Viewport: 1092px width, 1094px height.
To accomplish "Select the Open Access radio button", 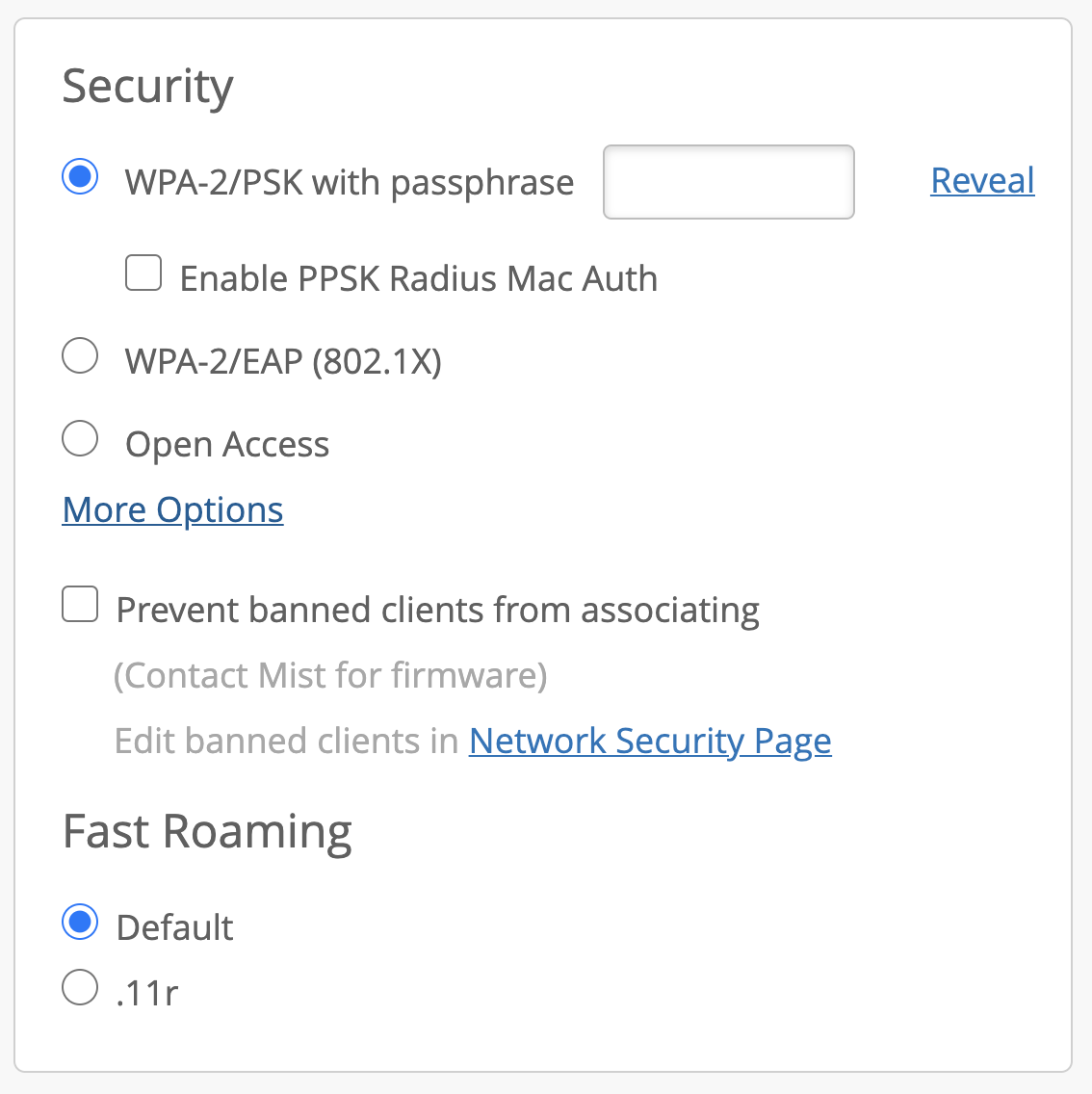I will (x=80, y=438).
